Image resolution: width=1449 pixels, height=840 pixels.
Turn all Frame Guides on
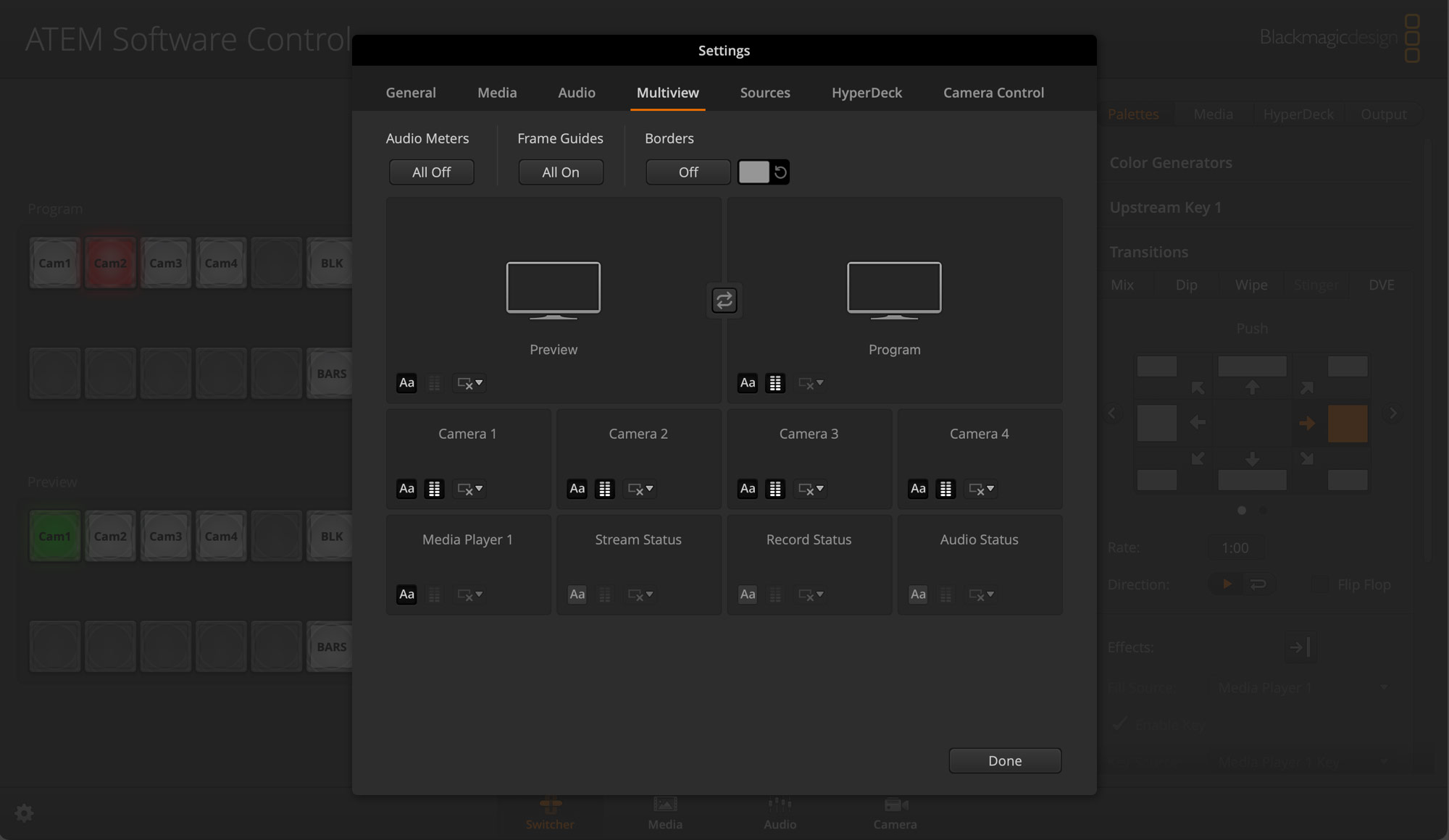(560, 172)
